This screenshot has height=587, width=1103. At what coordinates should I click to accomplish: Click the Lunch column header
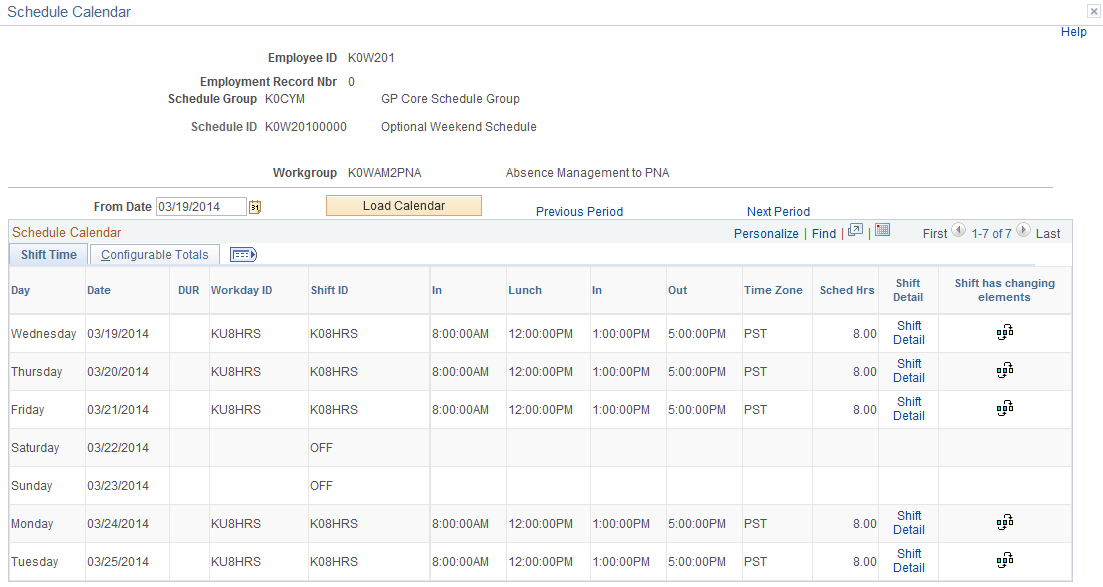[x=525, y=290]
